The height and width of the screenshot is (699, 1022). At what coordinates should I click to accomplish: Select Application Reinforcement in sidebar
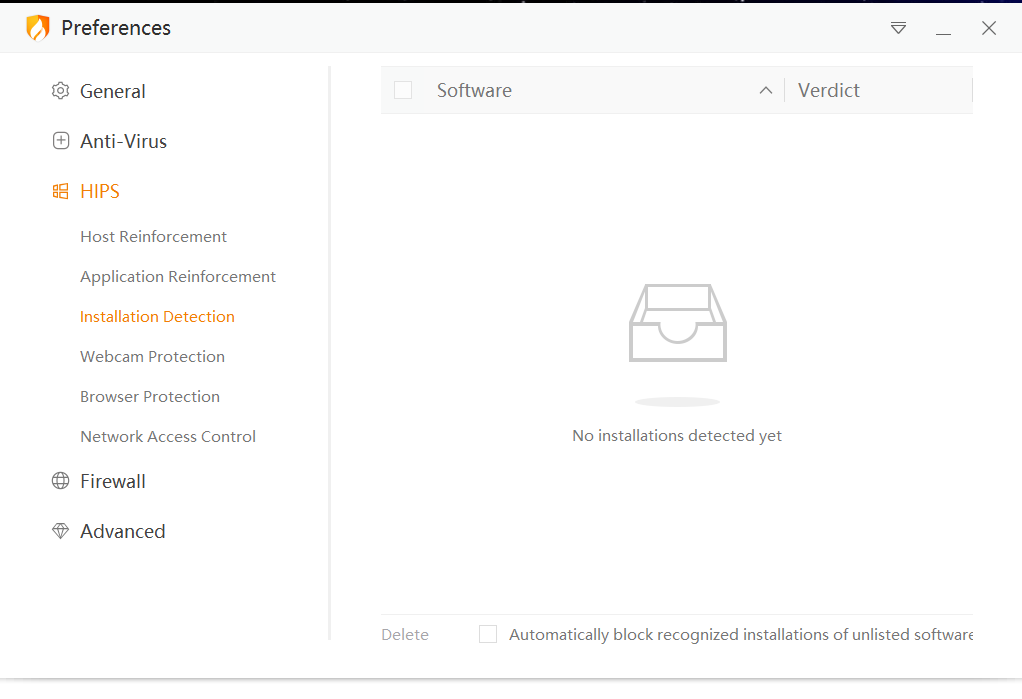pyautogui.click(x=178, y=276)
